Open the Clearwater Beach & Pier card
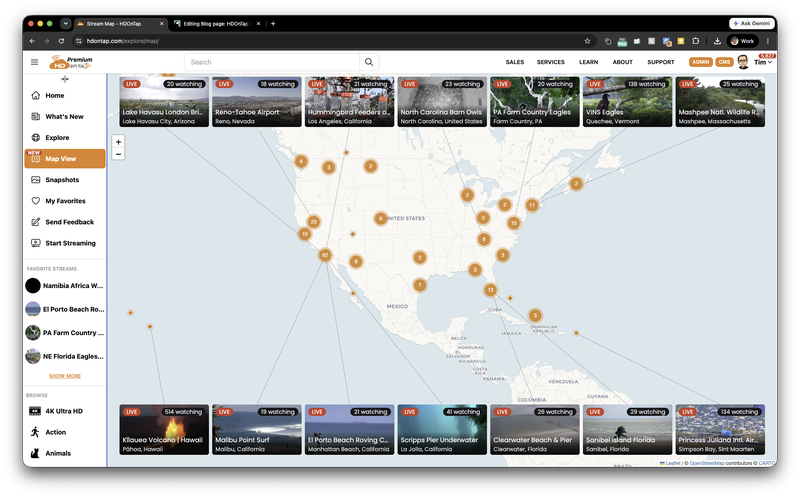Image resolution: width=800 pixels, height=497 pixels. coord(535,430)
